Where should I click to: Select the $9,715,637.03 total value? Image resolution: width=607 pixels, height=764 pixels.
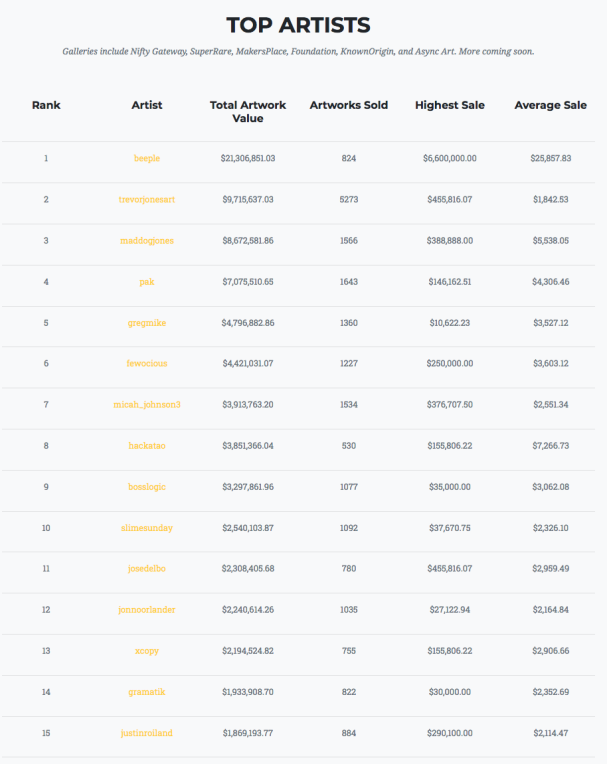click(248, 199)
